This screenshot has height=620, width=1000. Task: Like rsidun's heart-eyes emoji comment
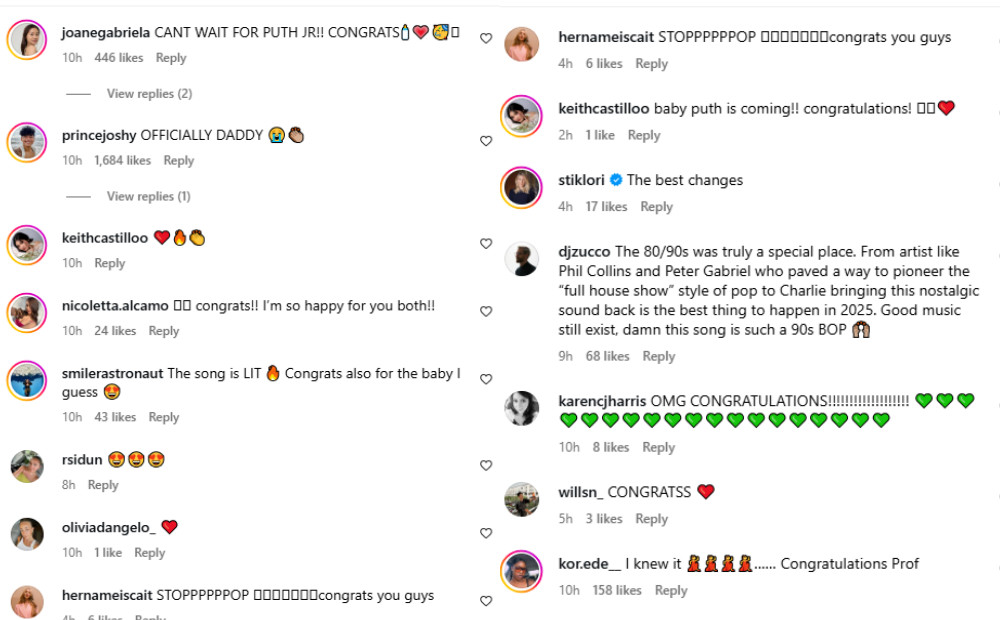coord(486,466)
